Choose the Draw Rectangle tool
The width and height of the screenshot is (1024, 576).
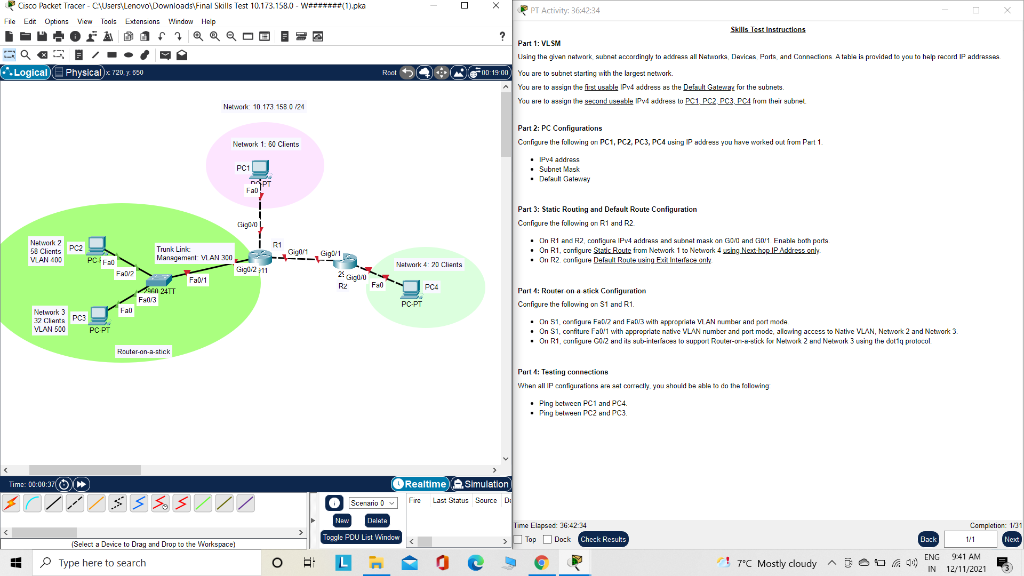(112, 55)
